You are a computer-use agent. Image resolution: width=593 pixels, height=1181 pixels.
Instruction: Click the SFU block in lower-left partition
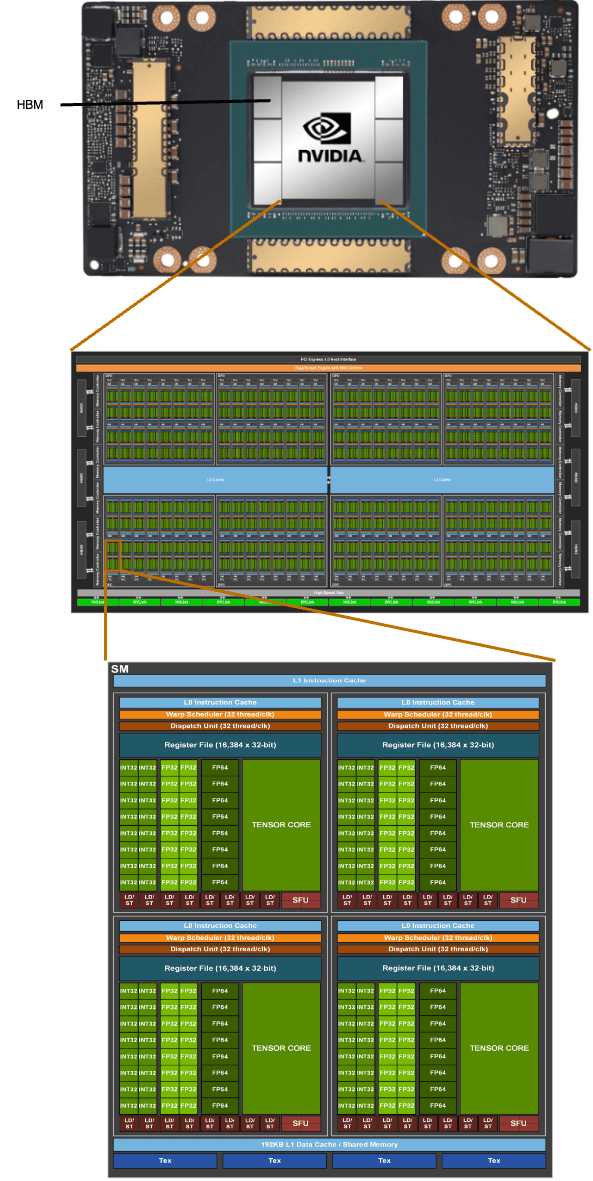click(301, 1124)
